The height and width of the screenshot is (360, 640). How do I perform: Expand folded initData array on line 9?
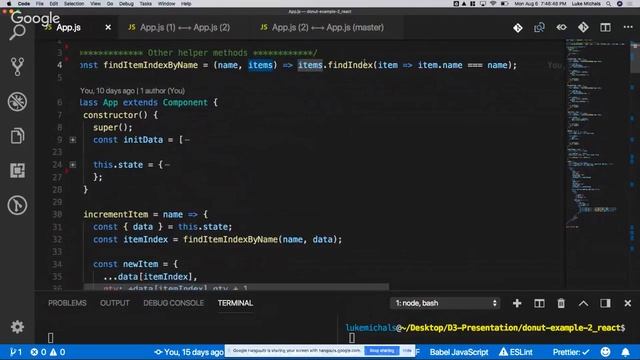73,140
